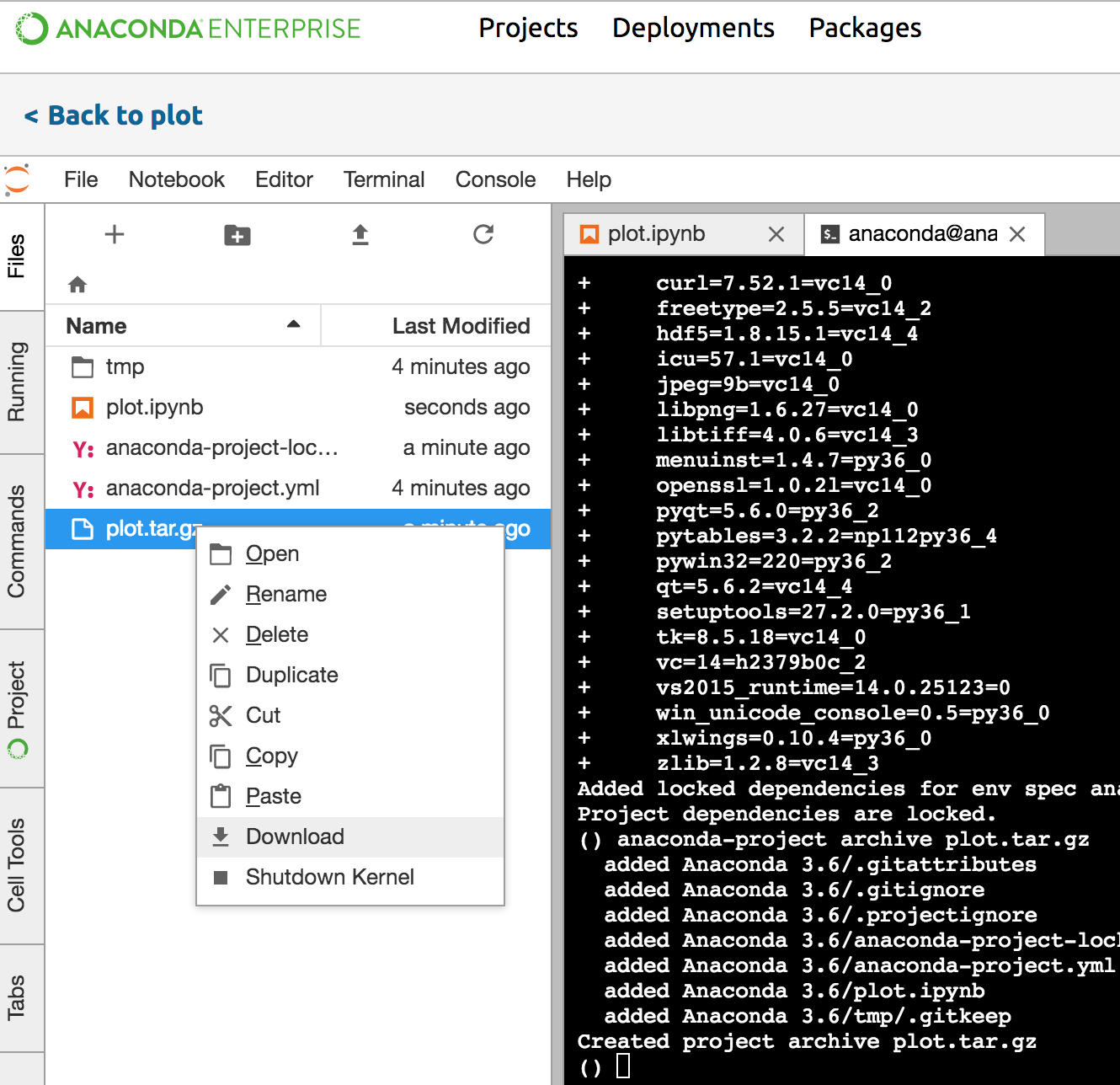Open the Editor menu
1120x1085 pixels.
coord(284,179)
